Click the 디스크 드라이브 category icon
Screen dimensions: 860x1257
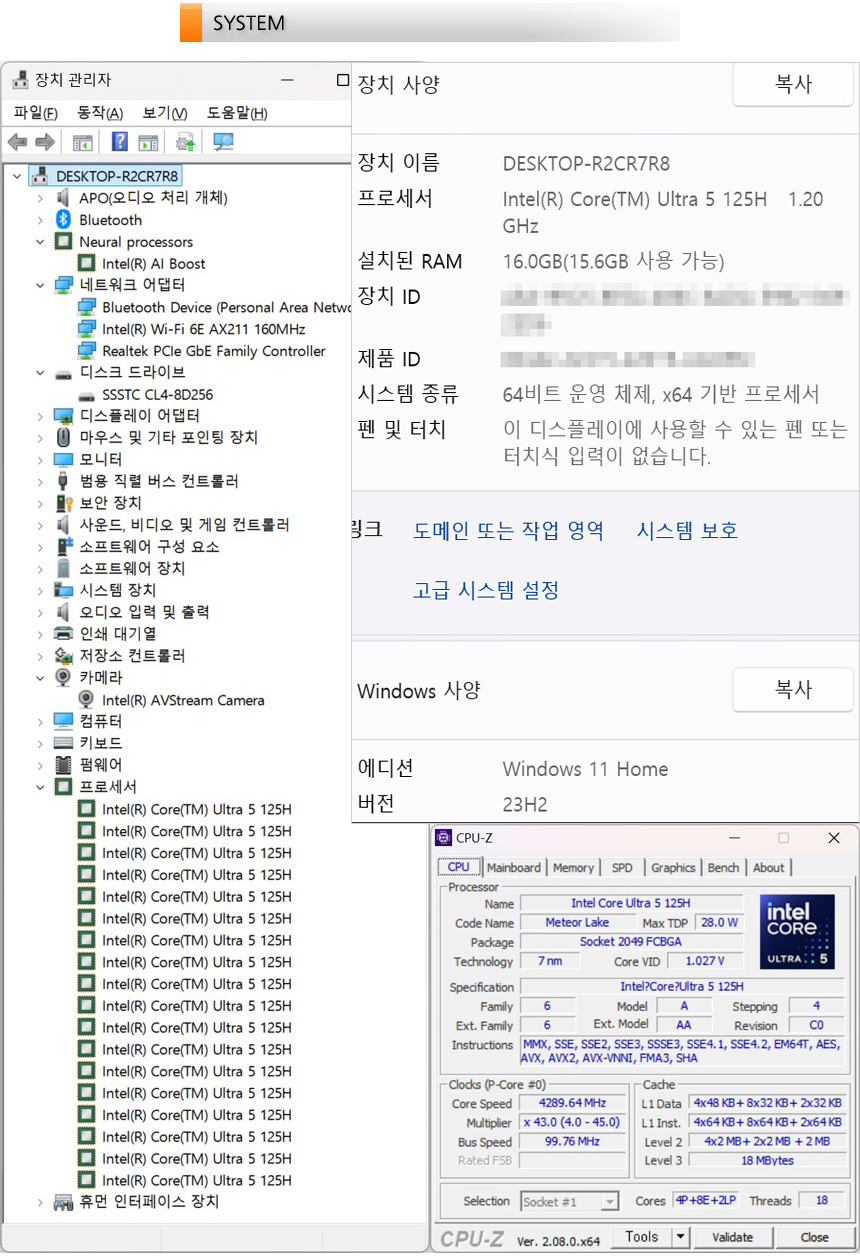[x=63, y=373]
